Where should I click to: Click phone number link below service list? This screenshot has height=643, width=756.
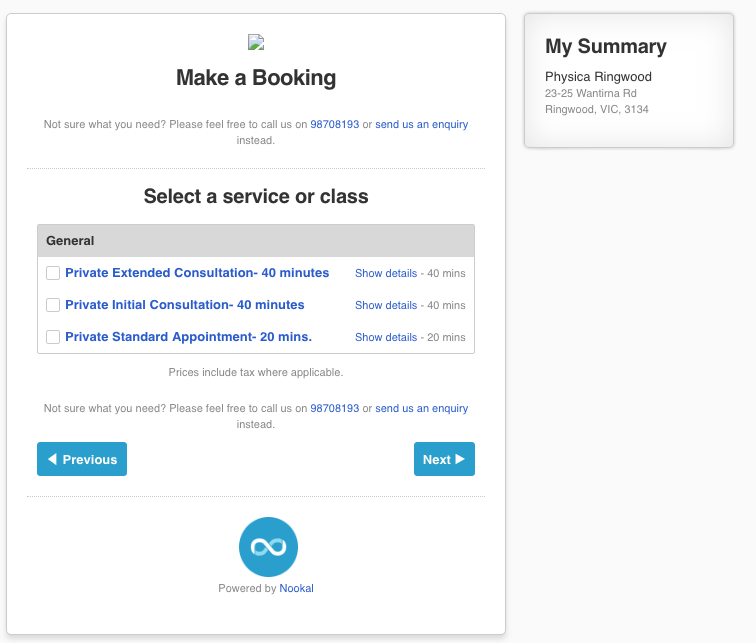[x=334, y=408]
